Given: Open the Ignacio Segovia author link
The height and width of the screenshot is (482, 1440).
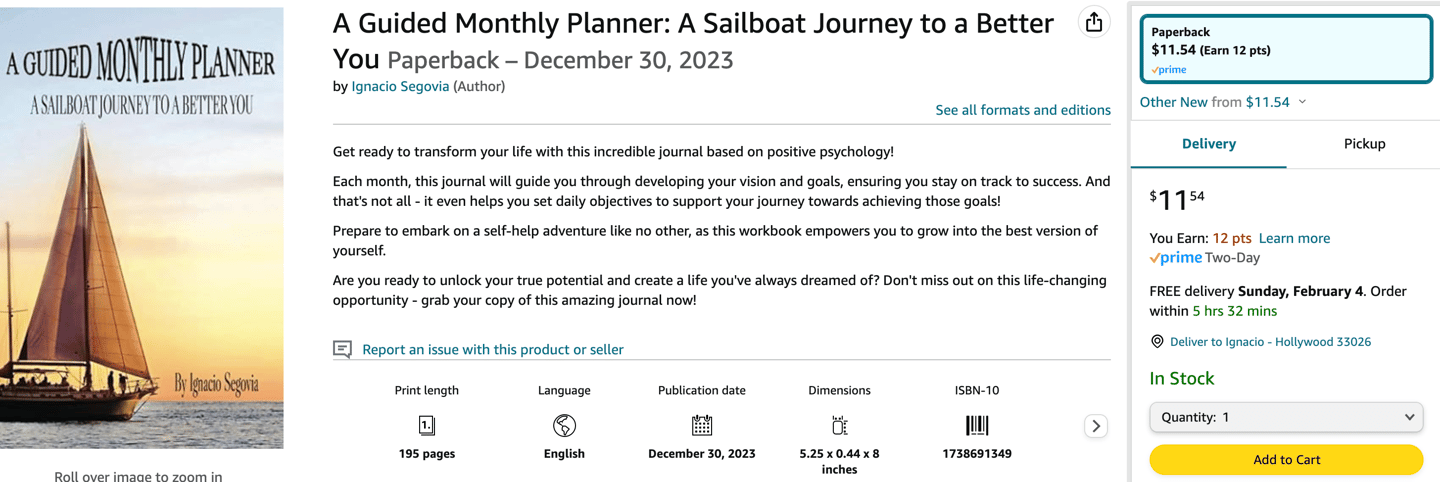Looking at the screenshot, I should tap(400, 87).
